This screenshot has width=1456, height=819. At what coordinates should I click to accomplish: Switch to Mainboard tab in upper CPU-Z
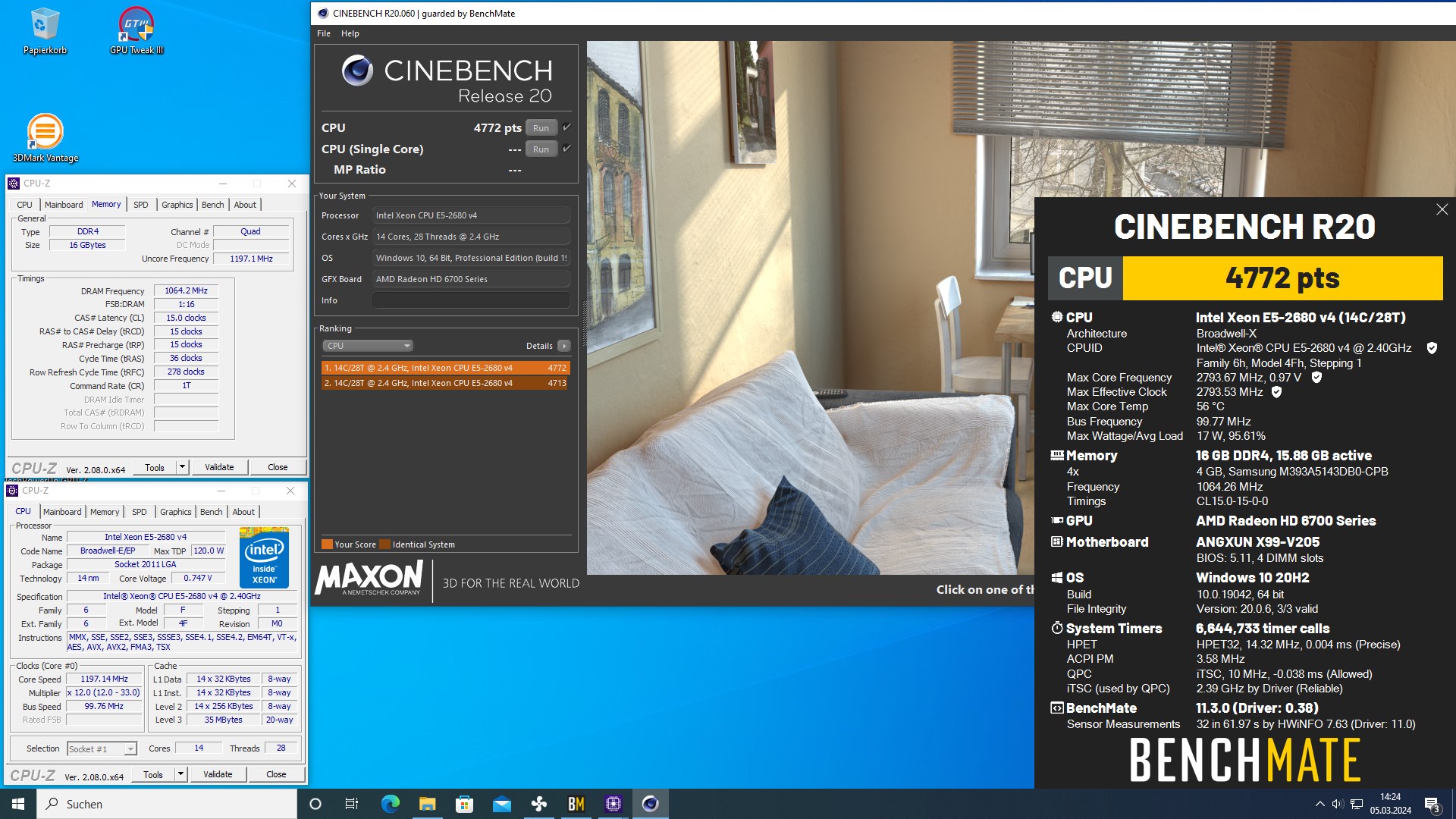64,205
